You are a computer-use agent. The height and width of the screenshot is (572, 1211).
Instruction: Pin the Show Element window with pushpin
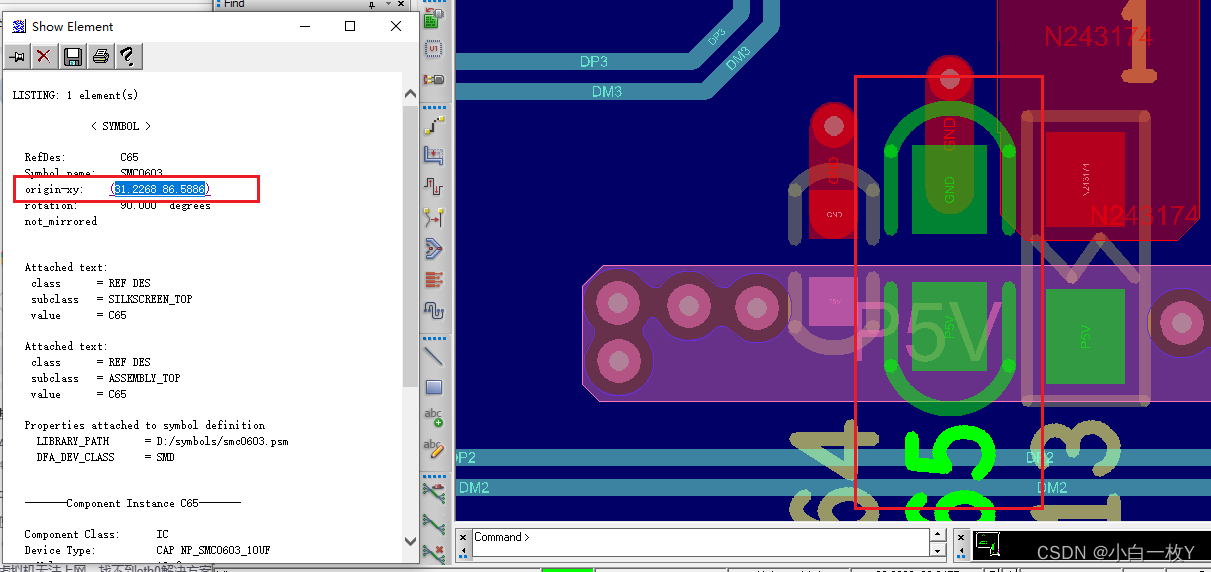pos(17,57)
